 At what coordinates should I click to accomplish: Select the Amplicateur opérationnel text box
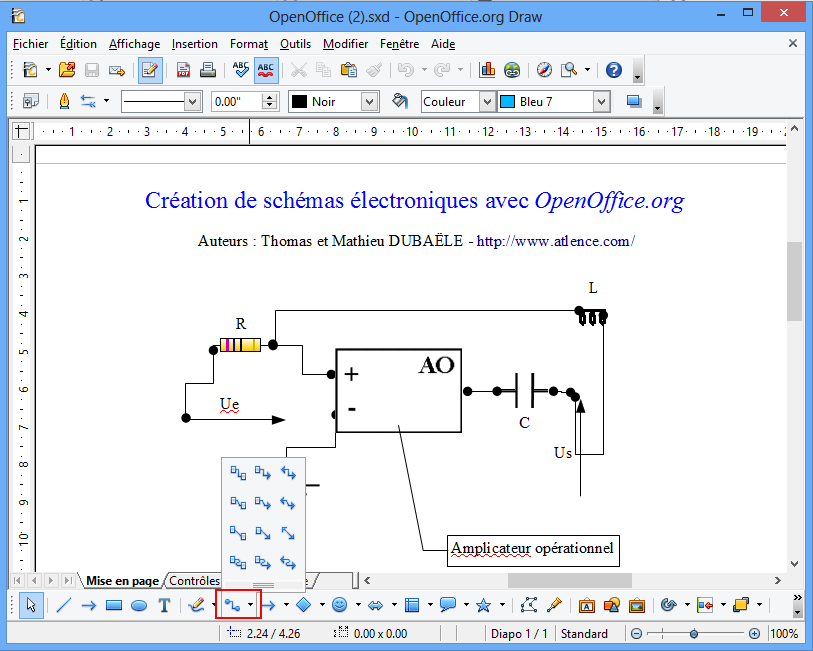click(x=533, y=551)
